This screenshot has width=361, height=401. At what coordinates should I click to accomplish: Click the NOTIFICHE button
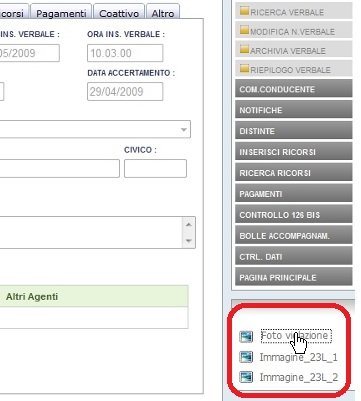(293, 110)
